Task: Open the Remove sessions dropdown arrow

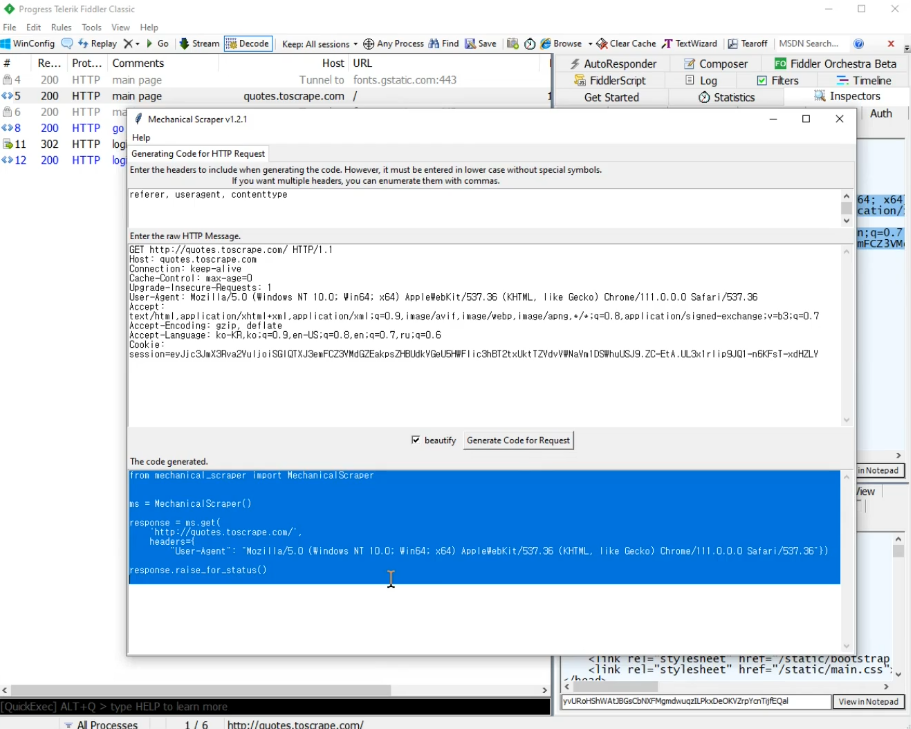Action: coord(138,44)
